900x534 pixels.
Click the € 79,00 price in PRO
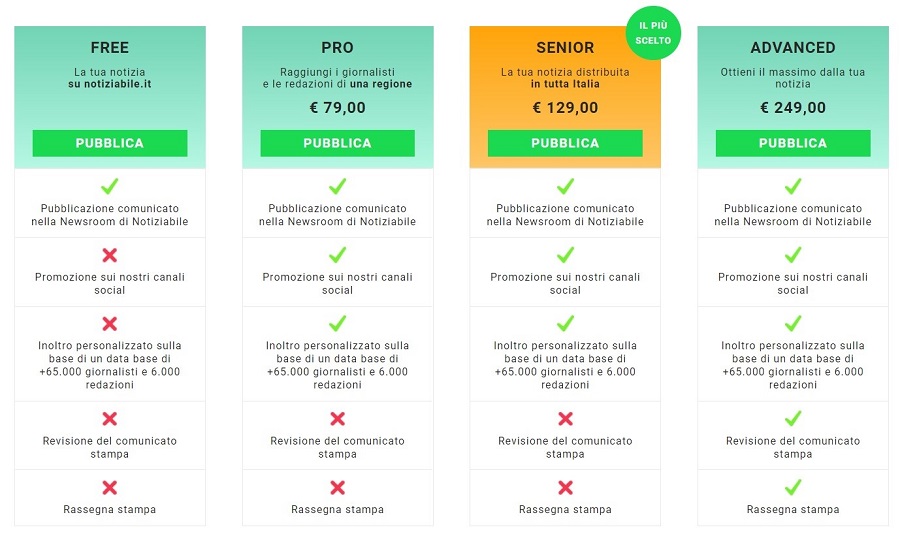click(x=338, y=107)
